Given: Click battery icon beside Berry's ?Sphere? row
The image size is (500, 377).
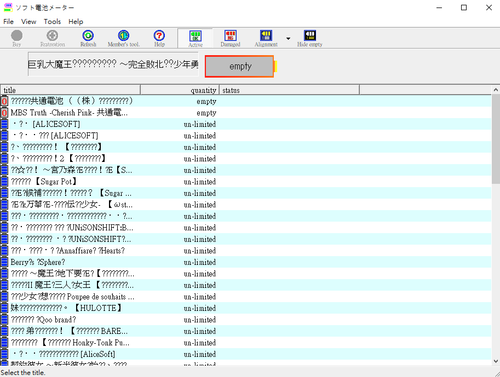Looking at the screenshot, I should click(x=4, y=262).
